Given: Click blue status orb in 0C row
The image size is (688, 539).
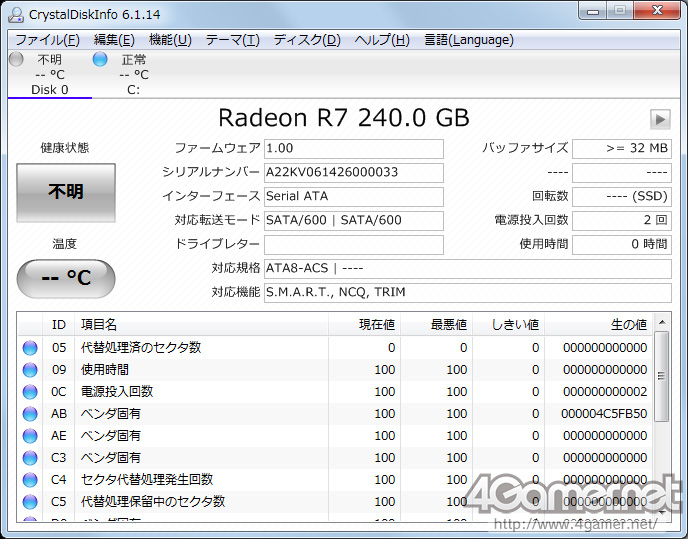Looking at the screenshot, I should (30, 392).
